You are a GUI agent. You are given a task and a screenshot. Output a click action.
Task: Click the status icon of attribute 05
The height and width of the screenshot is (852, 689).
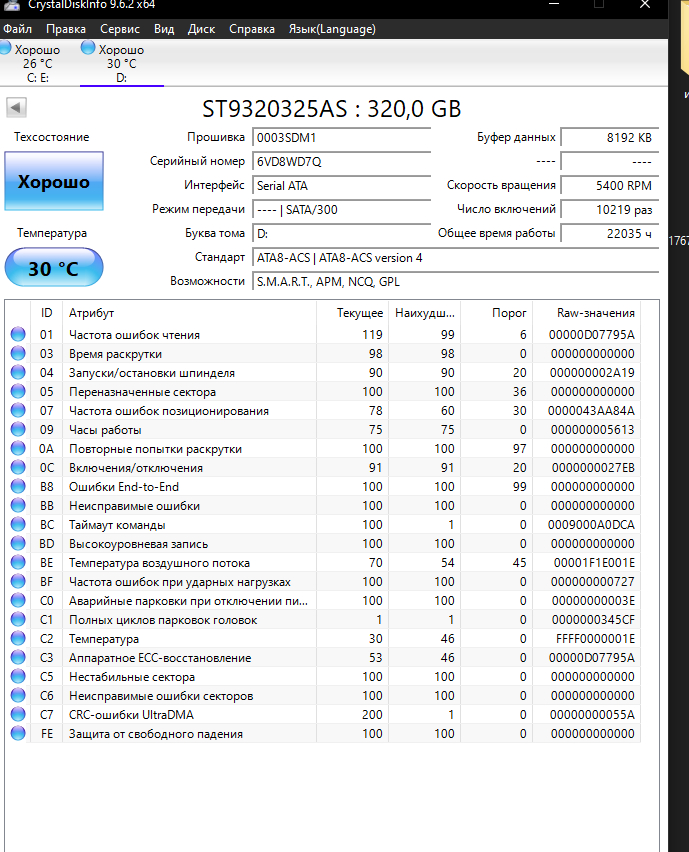tap(18, 391)
